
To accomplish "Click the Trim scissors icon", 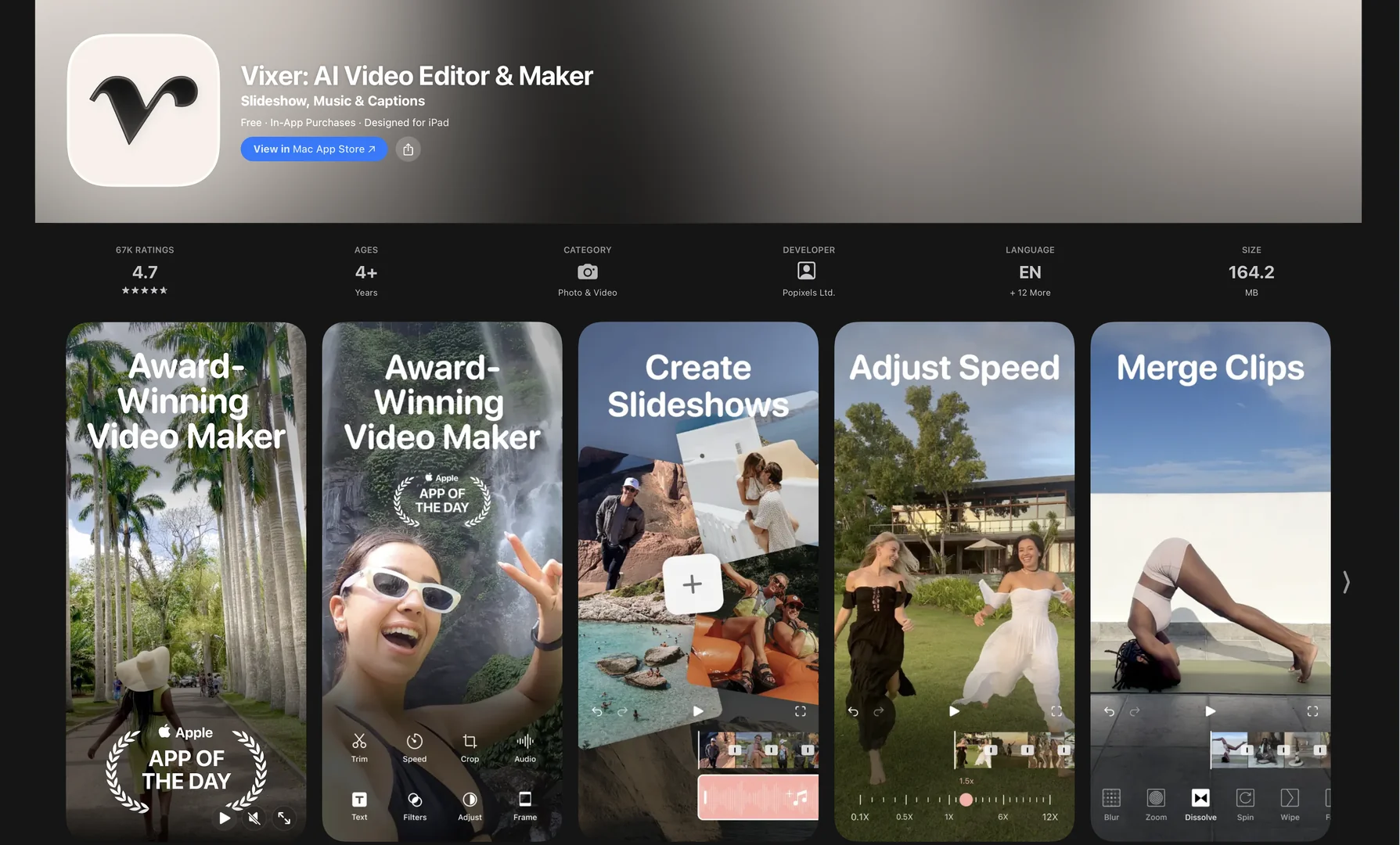I will 359,741.
